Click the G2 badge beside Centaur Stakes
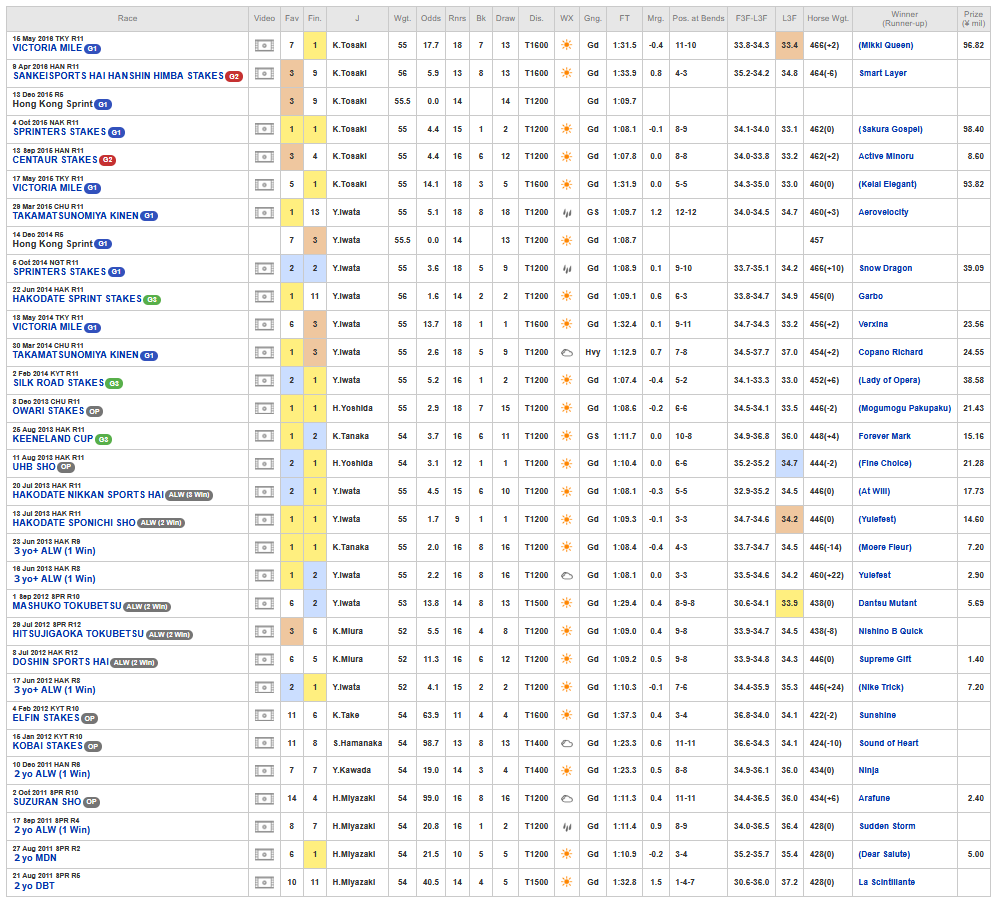The width and height of the screenshot is (993, 904). [x=108, y=160]
